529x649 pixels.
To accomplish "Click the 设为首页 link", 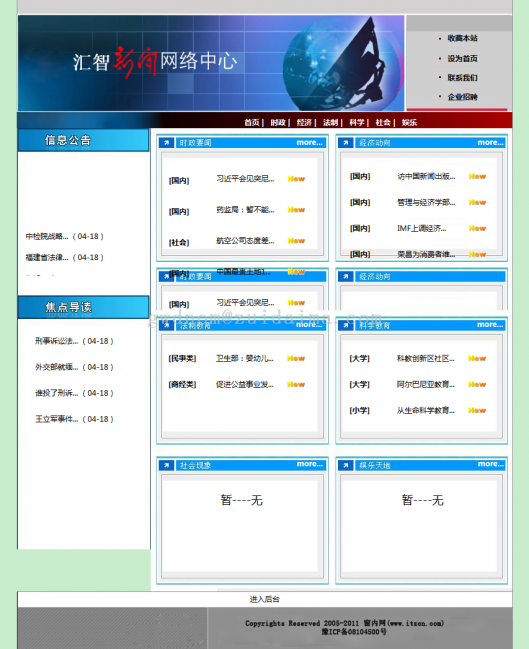I will pos(462,58).
